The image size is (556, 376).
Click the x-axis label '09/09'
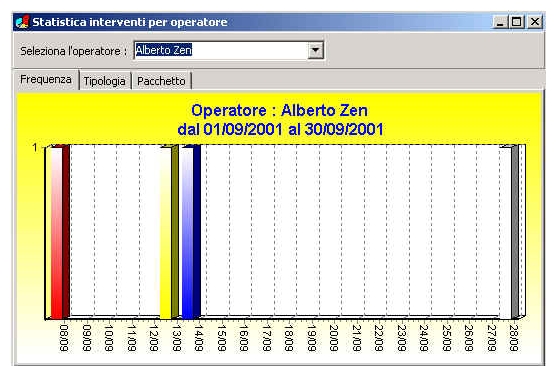tap(87, 338)
